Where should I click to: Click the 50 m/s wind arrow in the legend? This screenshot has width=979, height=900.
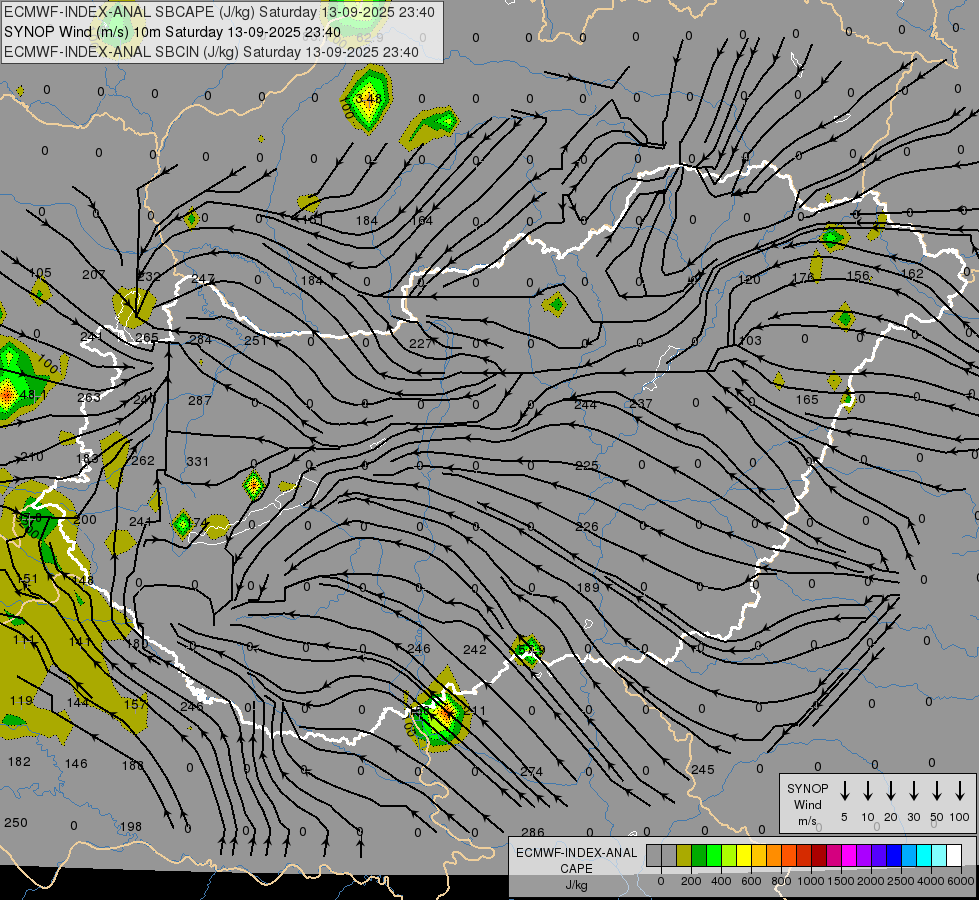[937, 791]
